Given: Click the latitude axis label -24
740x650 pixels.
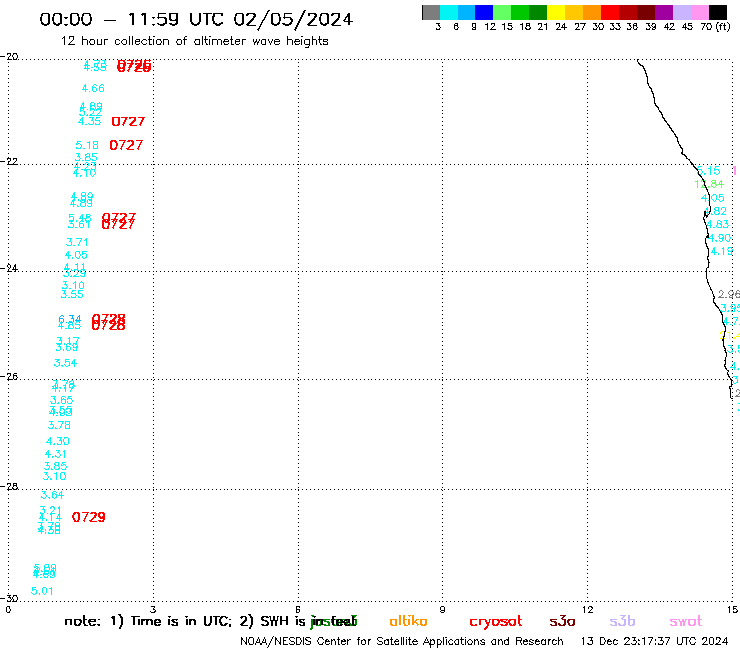Looking at the screenshot, I should coord(9,268).
